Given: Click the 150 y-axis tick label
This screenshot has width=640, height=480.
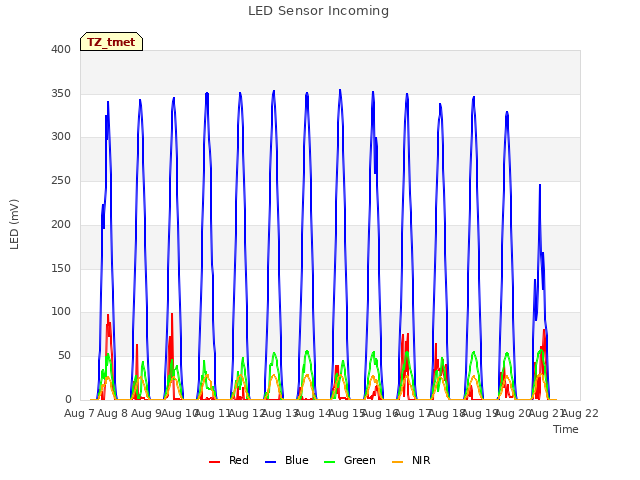Looking at the screenshot, I should point(61,268).
